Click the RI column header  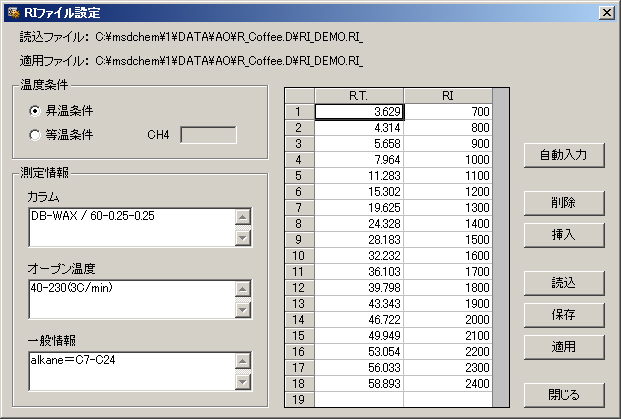click(448, 96)
